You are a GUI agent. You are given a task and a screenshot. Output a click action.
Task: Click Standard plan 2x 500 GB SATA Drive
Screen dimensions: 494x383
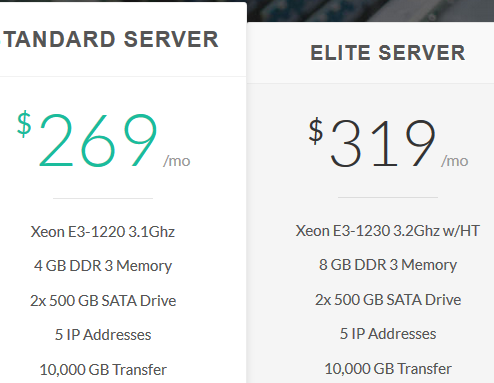(103, 301)
